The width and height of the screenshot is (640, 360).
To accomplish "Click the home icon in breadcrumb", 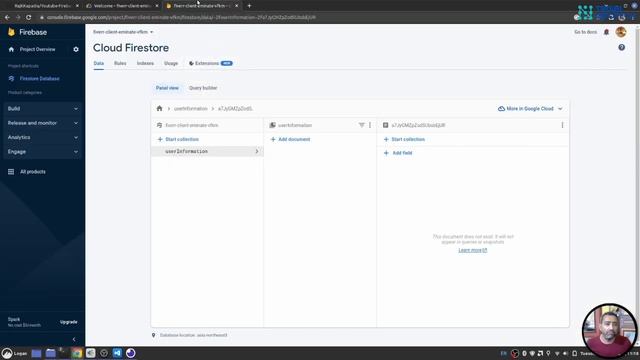I will pos(159,109).
